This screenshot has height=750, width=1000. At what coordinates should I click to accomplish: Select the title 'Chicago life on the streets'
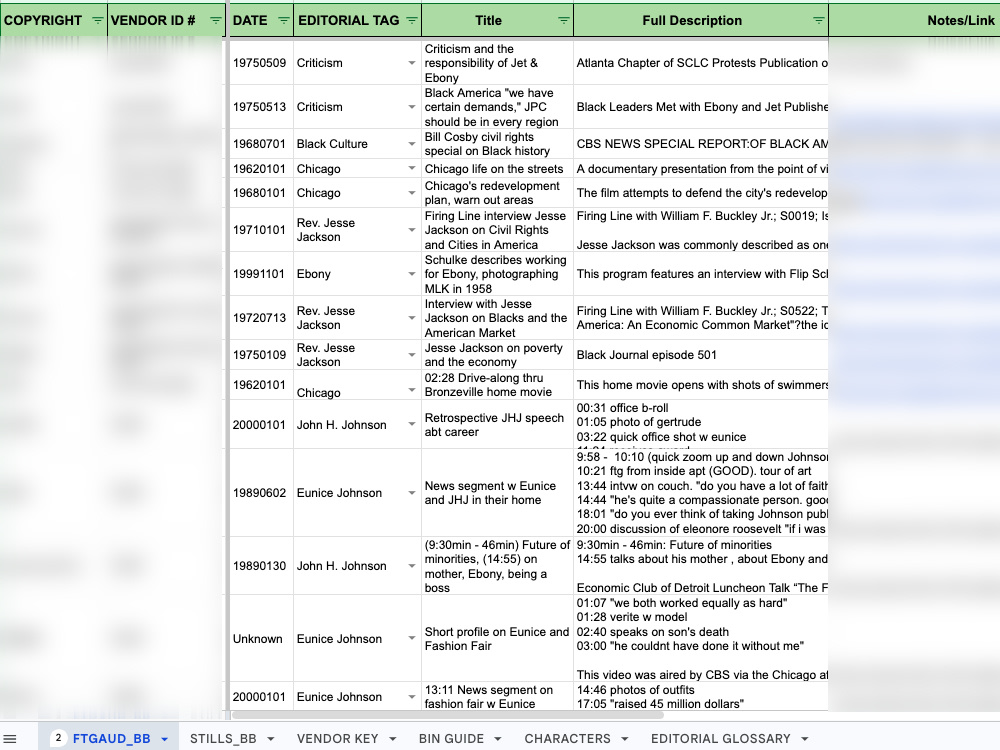pyautogui.click(x=497, y=169)
